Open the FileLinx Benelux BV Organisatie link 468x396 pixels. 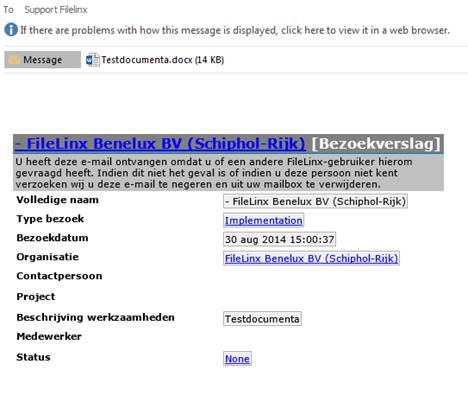coord(311,258)
